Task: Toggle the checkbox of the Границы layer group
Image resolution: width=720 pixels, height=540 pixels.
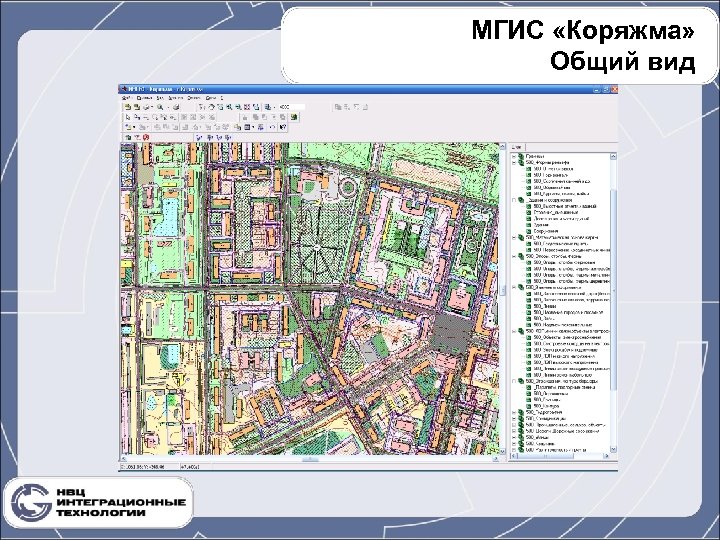Action: coord(514,157)
